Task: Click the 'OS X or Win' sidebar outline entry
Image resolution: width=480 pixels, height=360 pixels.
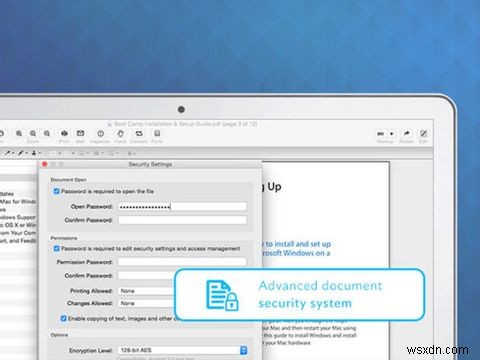Action: [x=18, y=225]
